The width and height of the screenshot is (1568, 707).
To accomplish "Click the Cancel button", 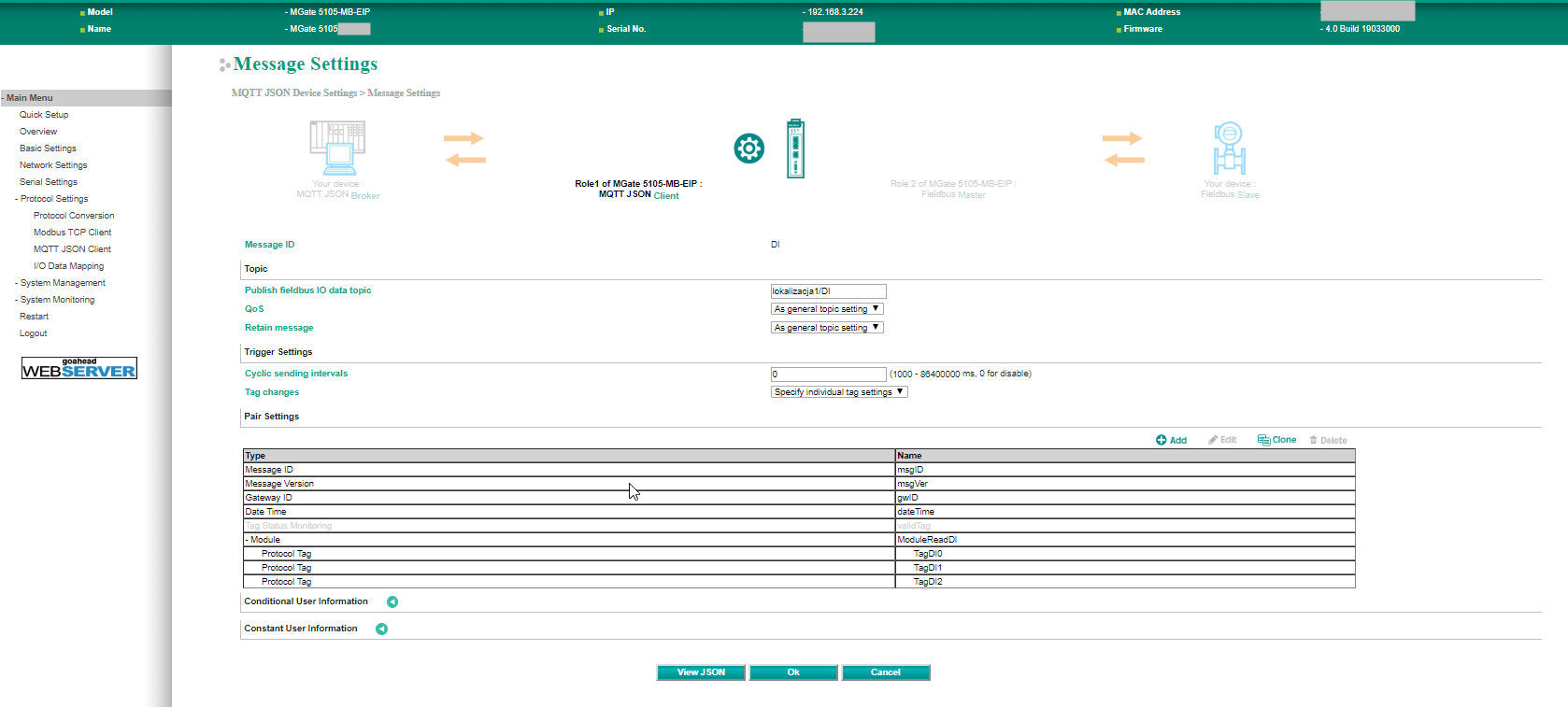I will pos(886,672).
